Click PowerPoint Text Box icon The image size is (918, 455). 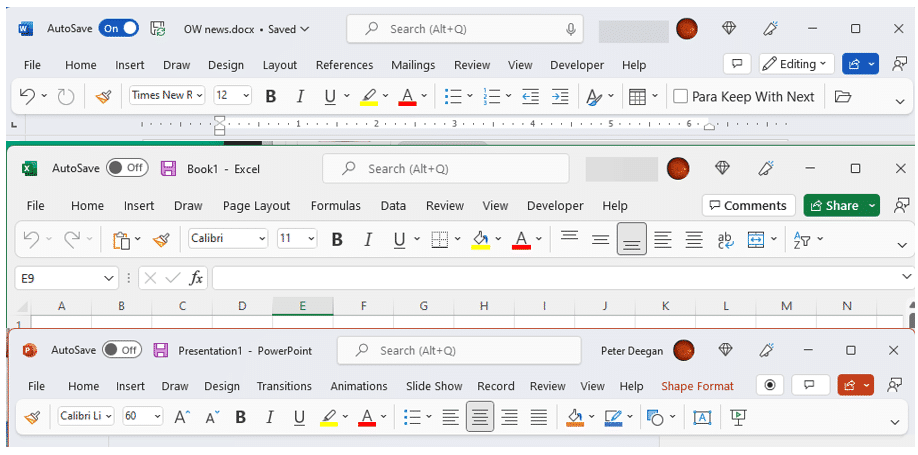click(702, 417)
